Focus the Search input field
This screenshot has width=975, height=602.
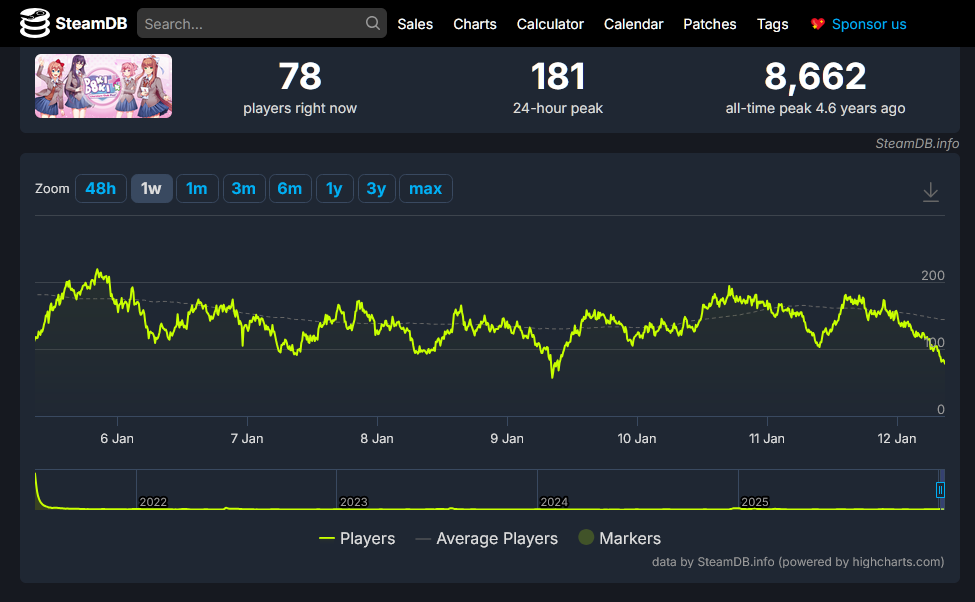pyautogui.click(x=262, y=24)
